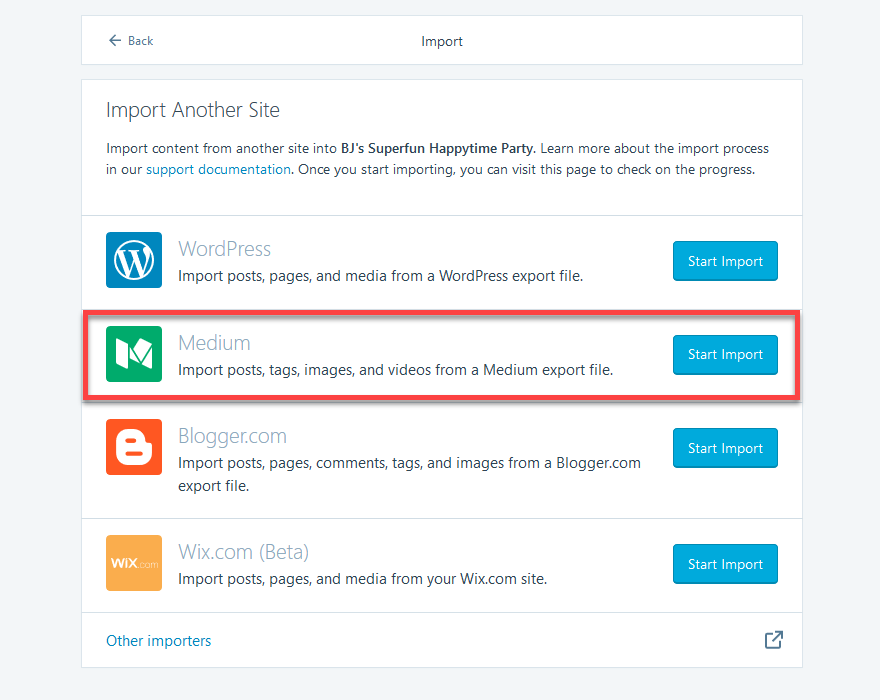Click the WordPress importer logo icon

coord(133,260)
